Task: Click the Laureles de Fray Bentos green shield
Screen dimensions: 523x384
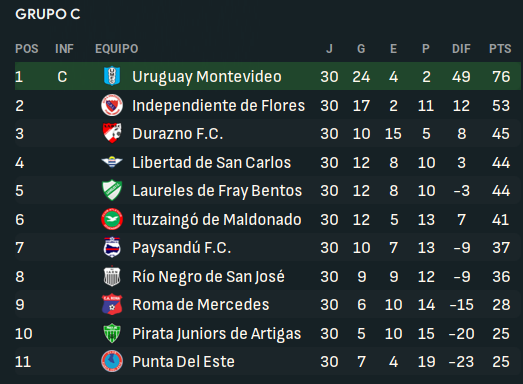Action: pyautogui.click(x=112, y=190)
